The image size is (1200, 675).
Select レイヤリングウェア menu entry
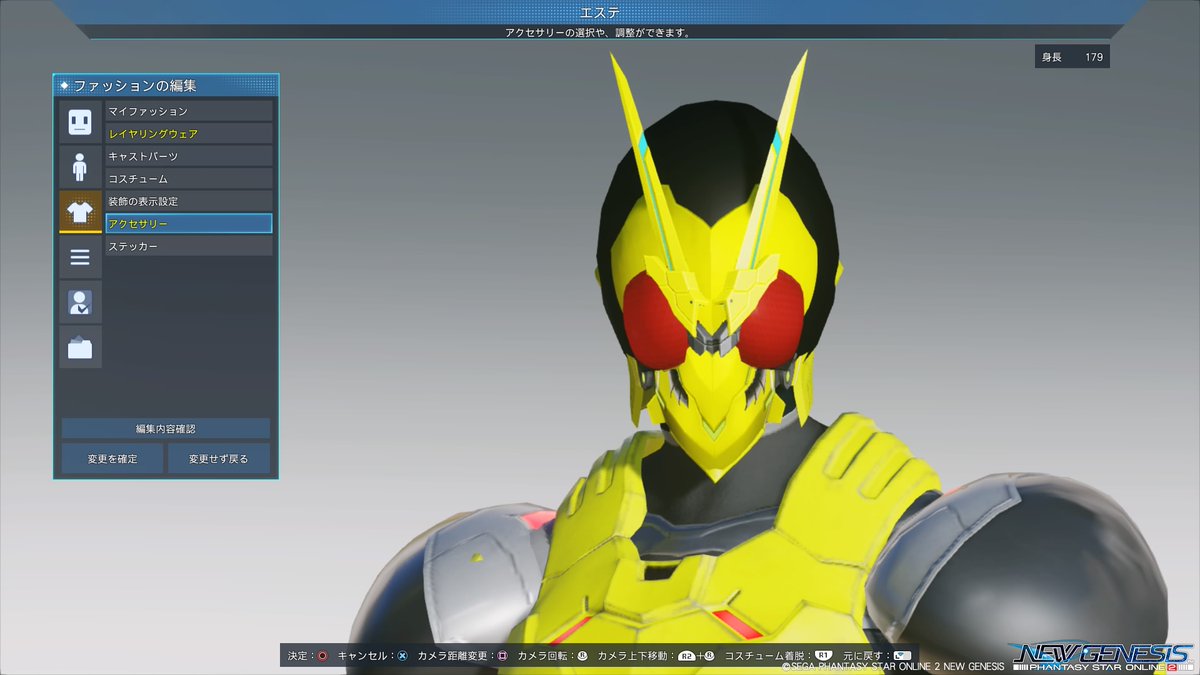pyautogui.click(x=189, y=133)
